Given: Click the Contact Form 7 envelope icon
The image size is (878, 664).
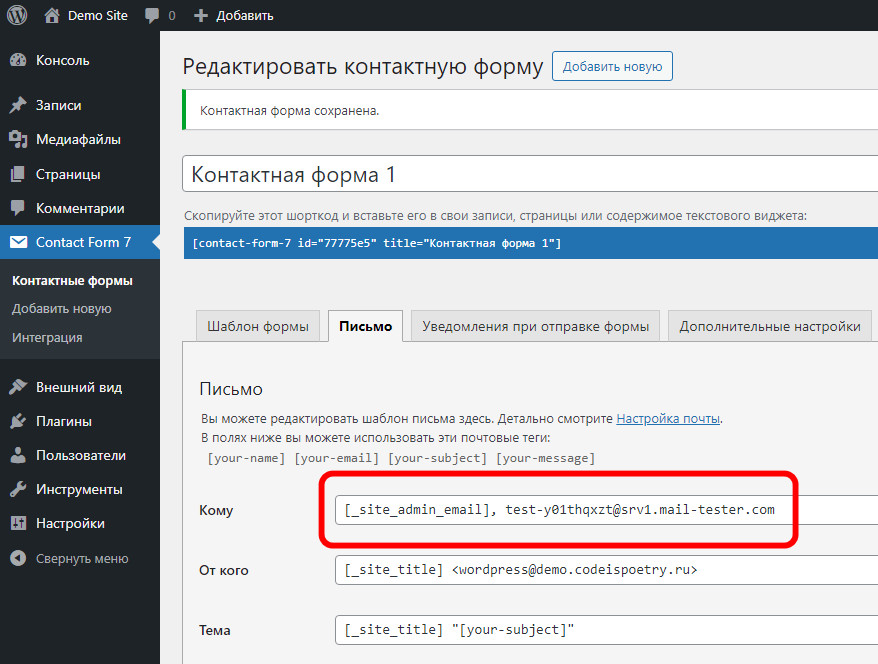Looking at the screenshot, I should (x=18, y=242).
